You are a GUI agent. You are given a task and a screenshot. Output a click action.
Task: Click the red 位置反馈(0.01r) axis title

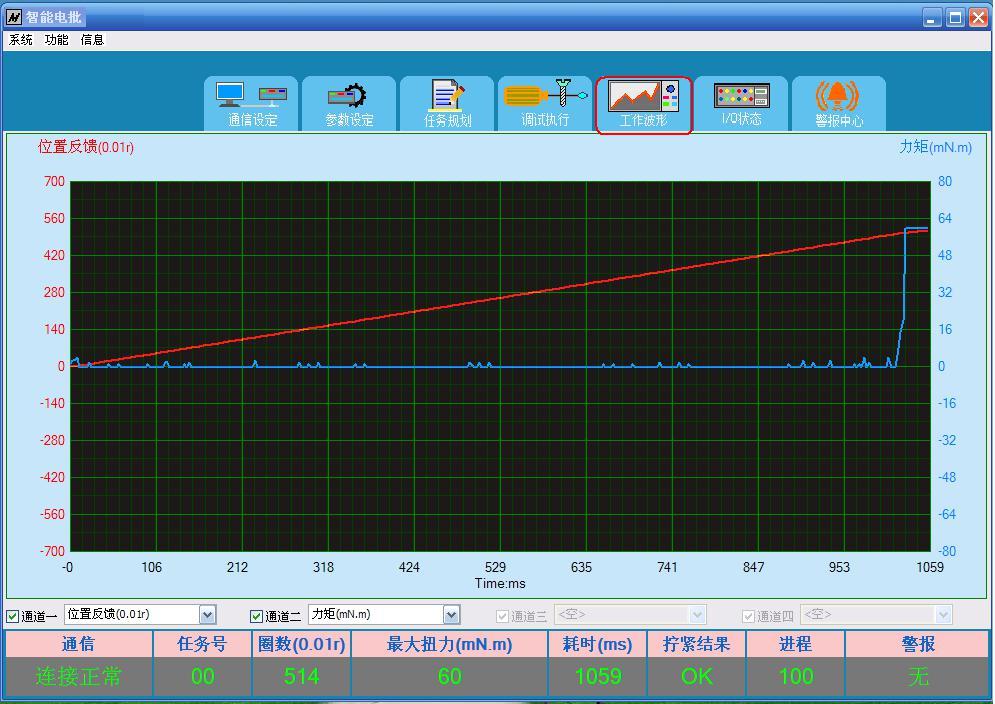pos(86,147)
